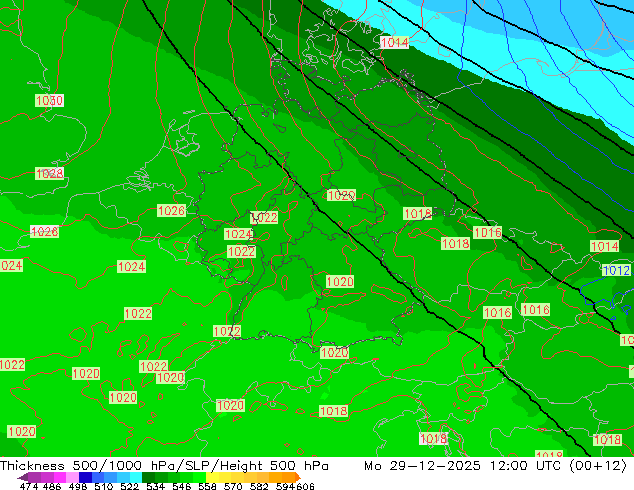Click the legend value 522
Viewport: 634px width, 490px height.
(x=129, y=486)
